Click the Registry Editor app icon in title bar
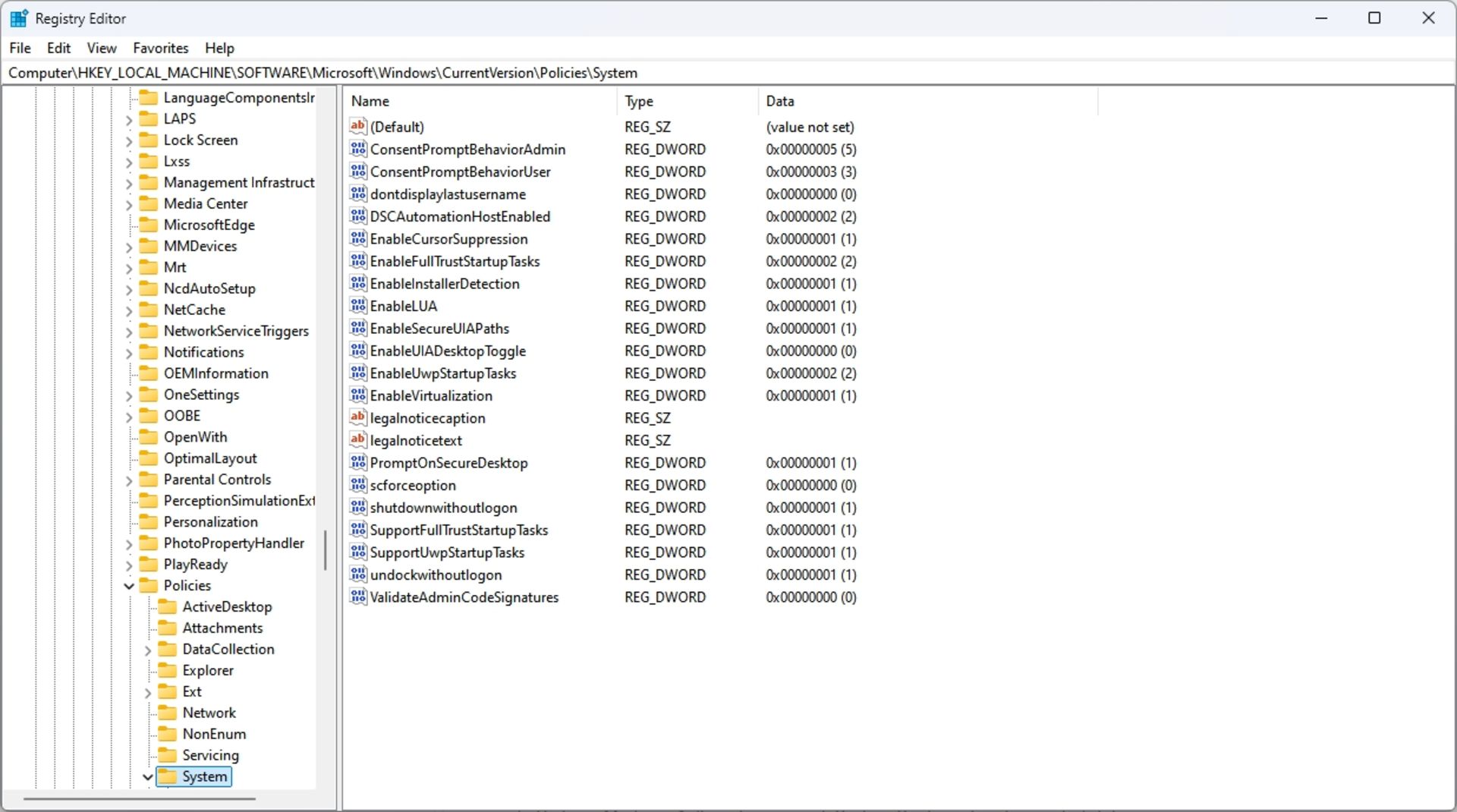 pos(19,18)
